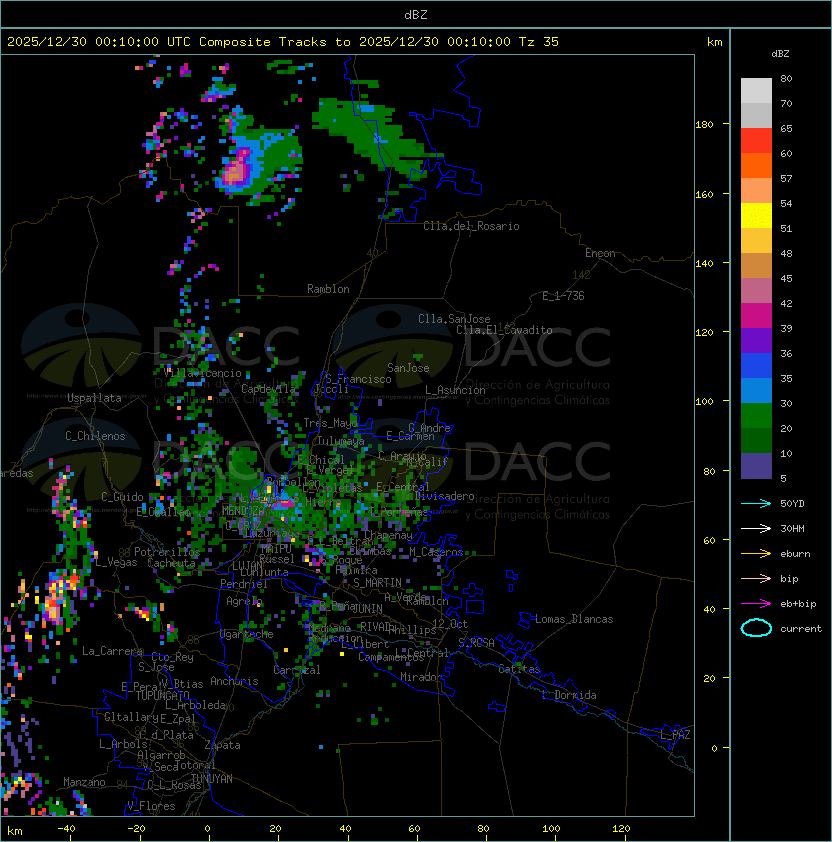Click the cyan ellipse labeled current
Viewport: 832px width, 842px height.
pyautogui.click(x=756, y=628)
